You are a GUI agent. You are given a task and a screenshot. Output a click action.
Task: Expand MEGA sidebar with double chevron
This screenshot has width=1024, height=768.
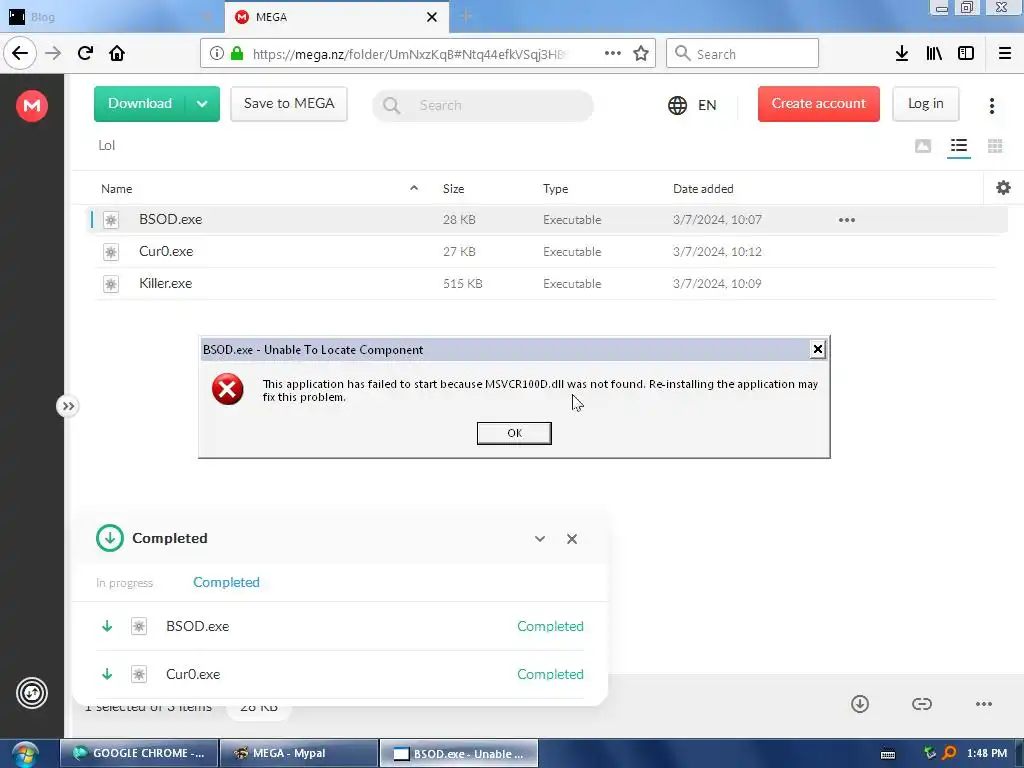[67, 406]
